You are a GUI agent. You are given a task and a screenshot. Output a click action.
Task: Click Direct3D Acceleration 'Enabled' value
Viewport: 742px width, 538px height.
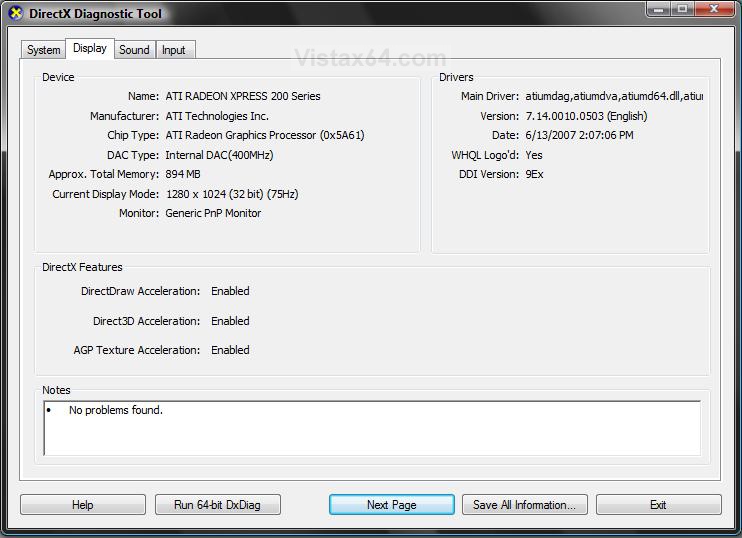pos(230,321)
